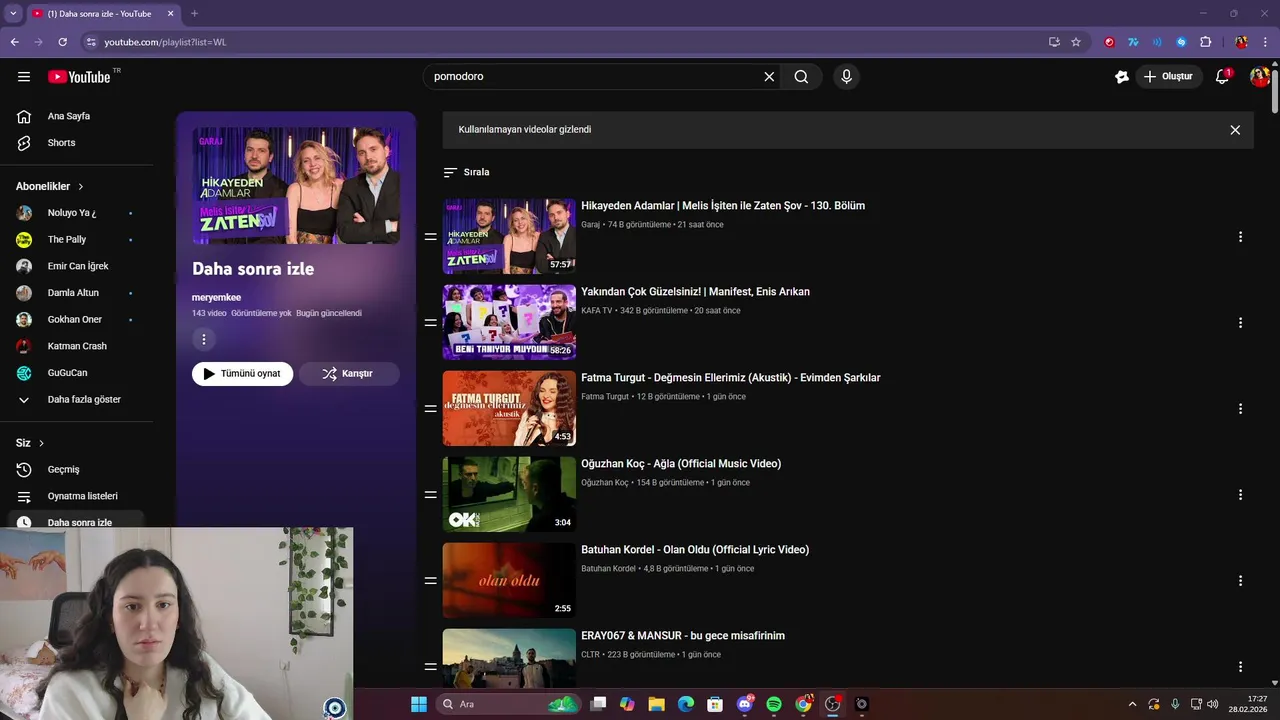Click the Karıştır shuffle button
The image size is (1280, 720).
coord(349,374)
